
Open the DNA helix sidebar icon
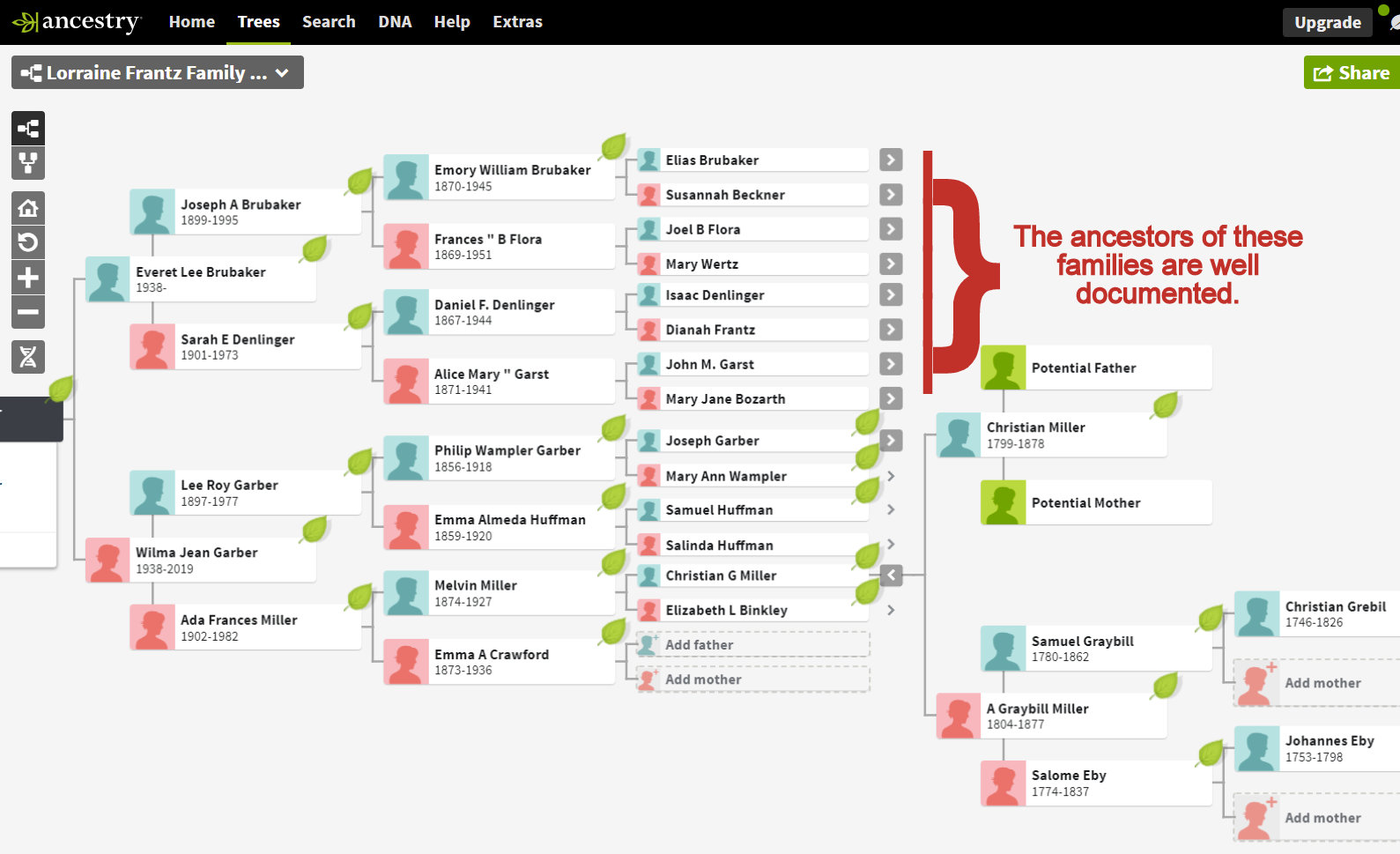click(28, 357)
